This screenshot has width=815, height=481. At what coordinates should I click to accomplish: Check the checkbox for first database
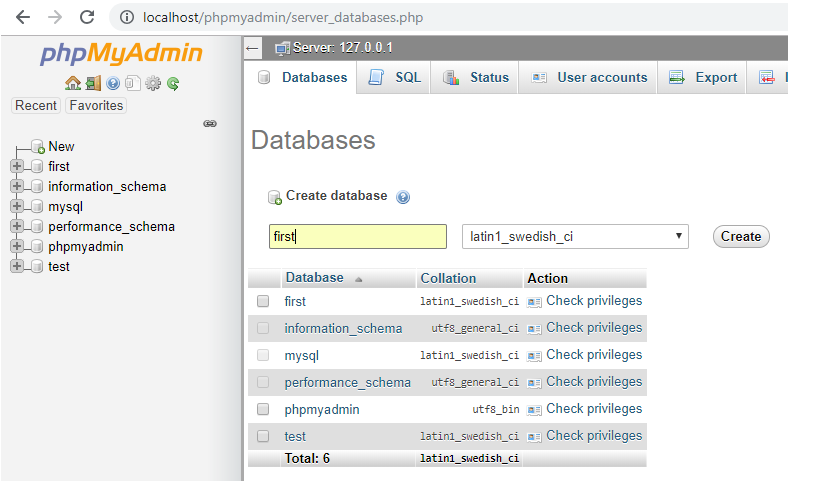click(263, 301)
